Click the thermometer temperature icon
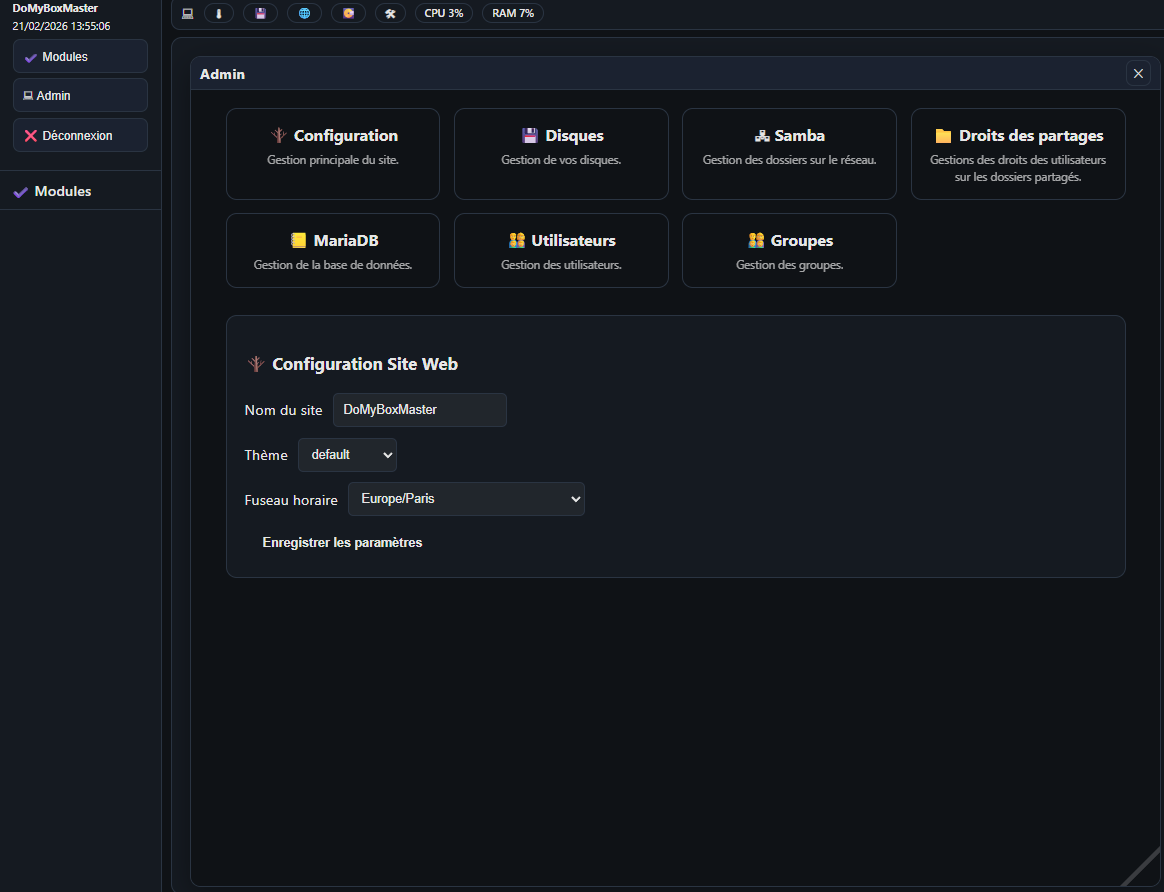 click(219, 14)
